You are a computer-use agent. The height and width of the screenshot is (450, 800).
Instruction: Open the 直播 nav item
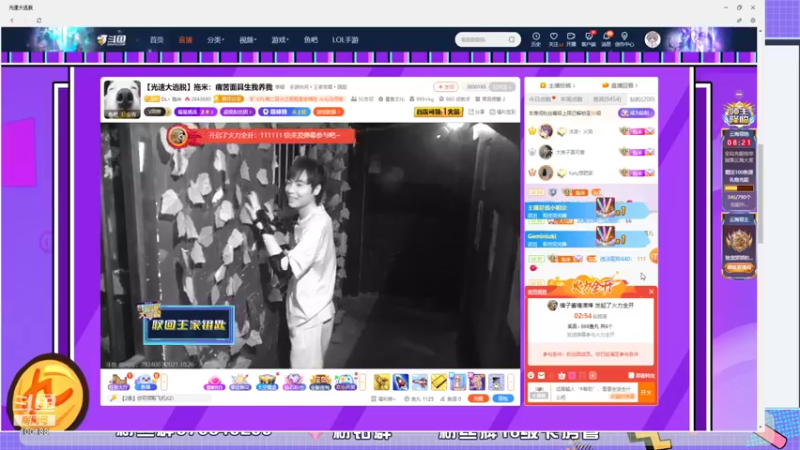[x=185, y=40]
